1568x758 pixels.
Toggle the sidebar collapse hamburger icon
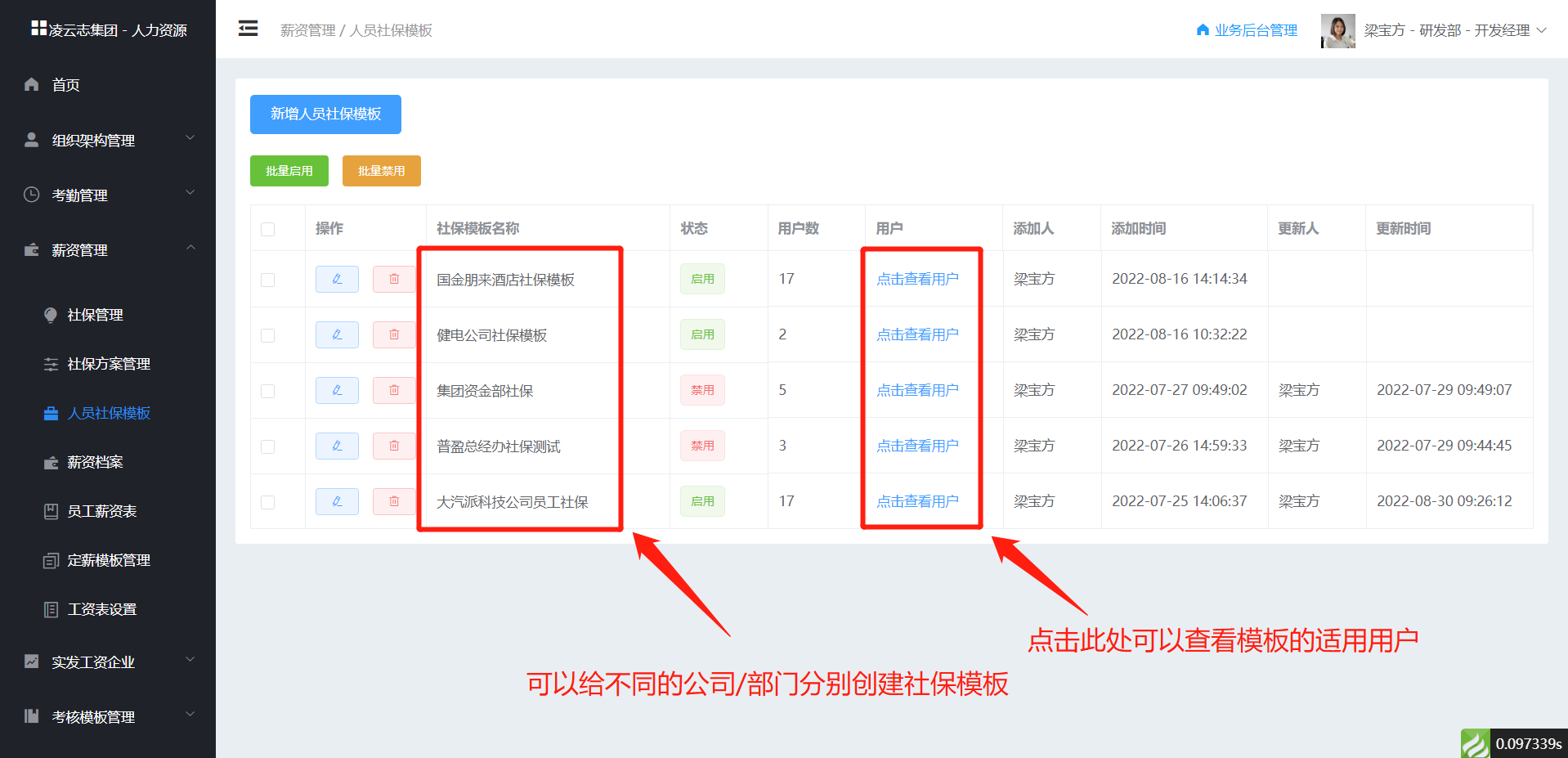point(248,29)
